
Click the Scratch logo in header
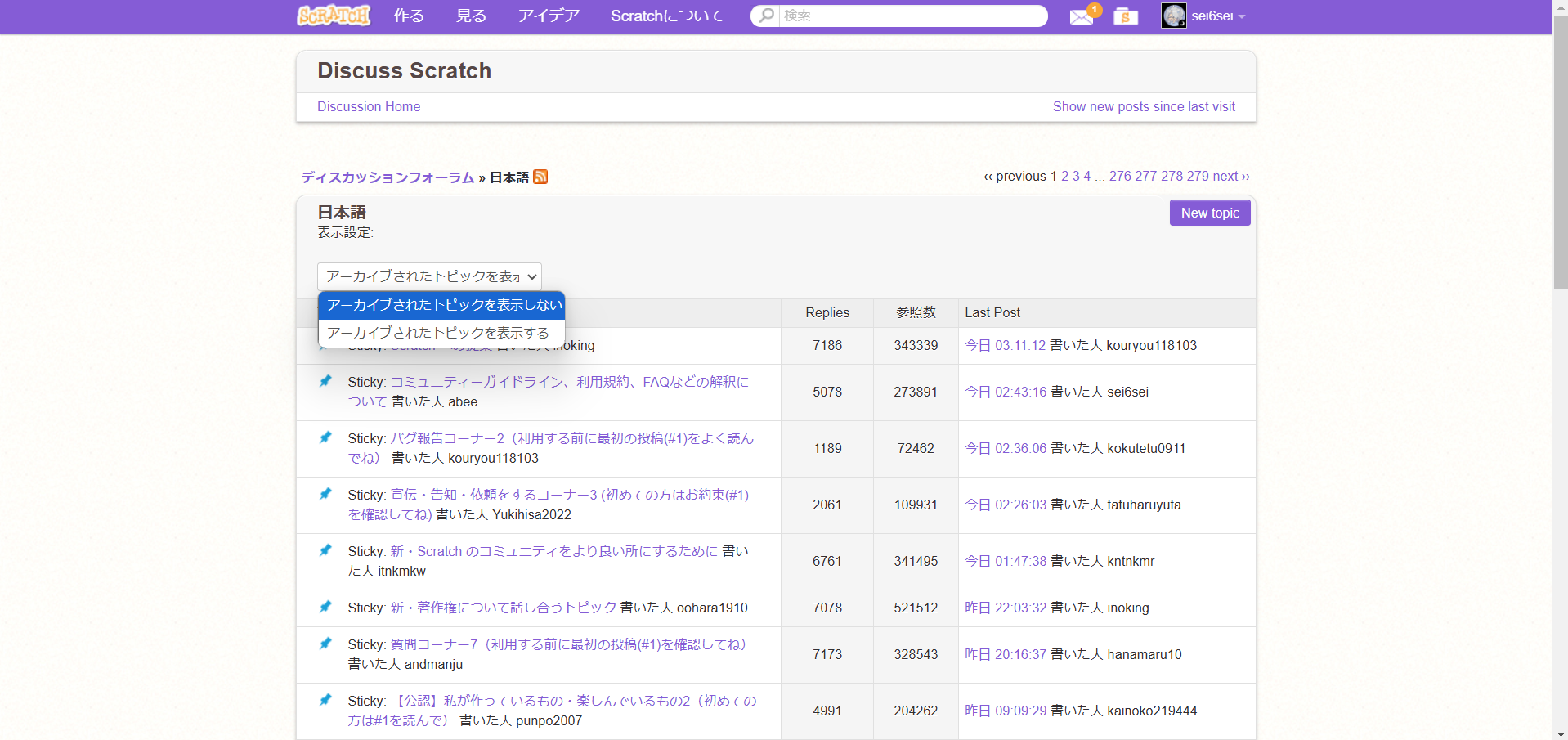334,16
